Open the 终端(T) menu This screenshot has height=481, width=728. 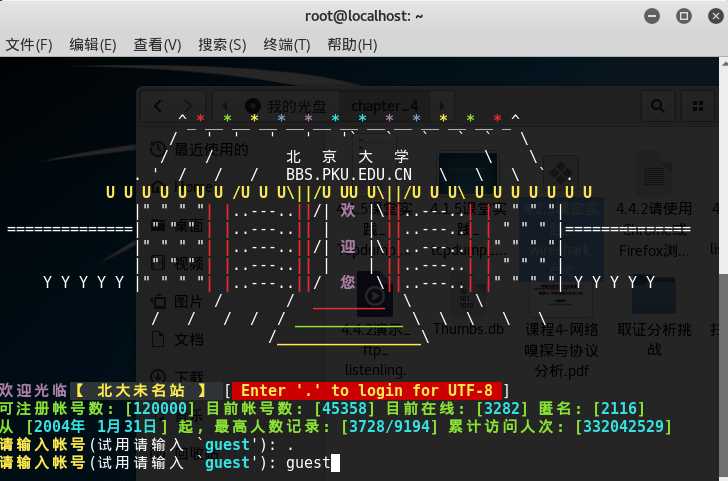286,45
